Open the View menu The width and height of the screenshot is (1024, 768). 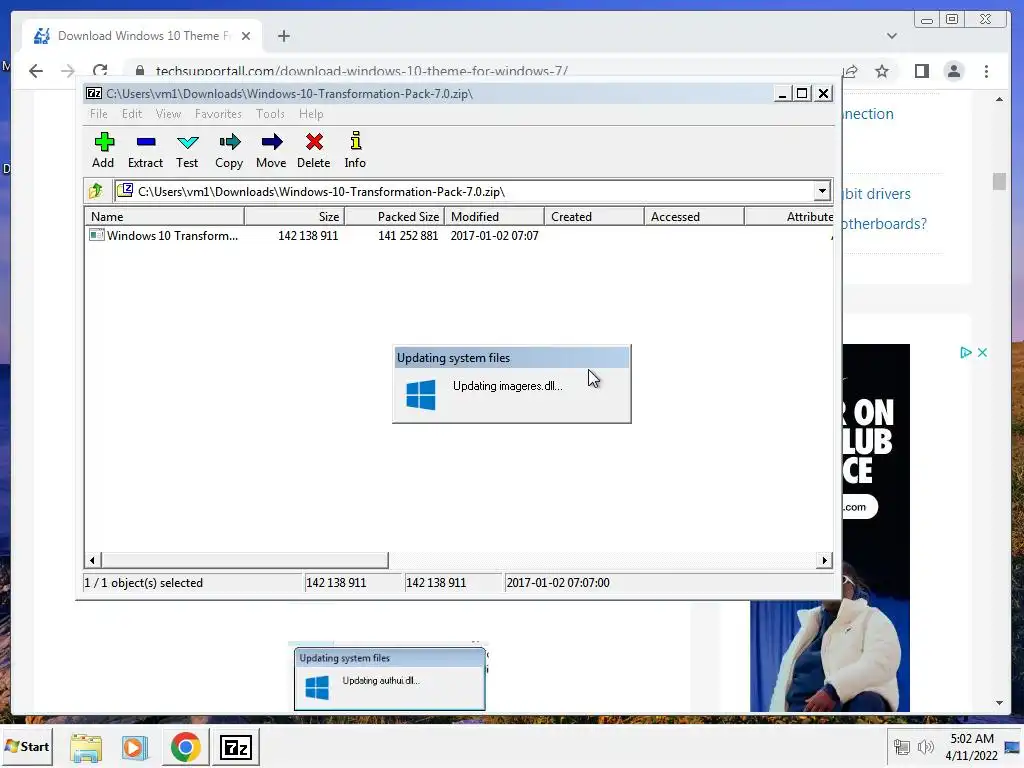click(168, 114)
